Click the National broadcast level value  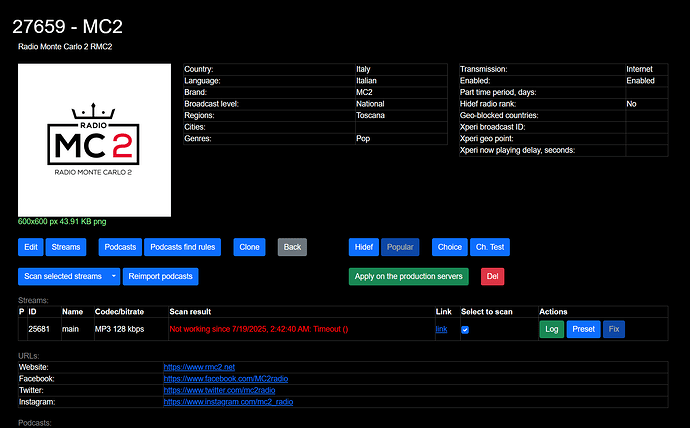pyautogui.click(x=370, y=104)
